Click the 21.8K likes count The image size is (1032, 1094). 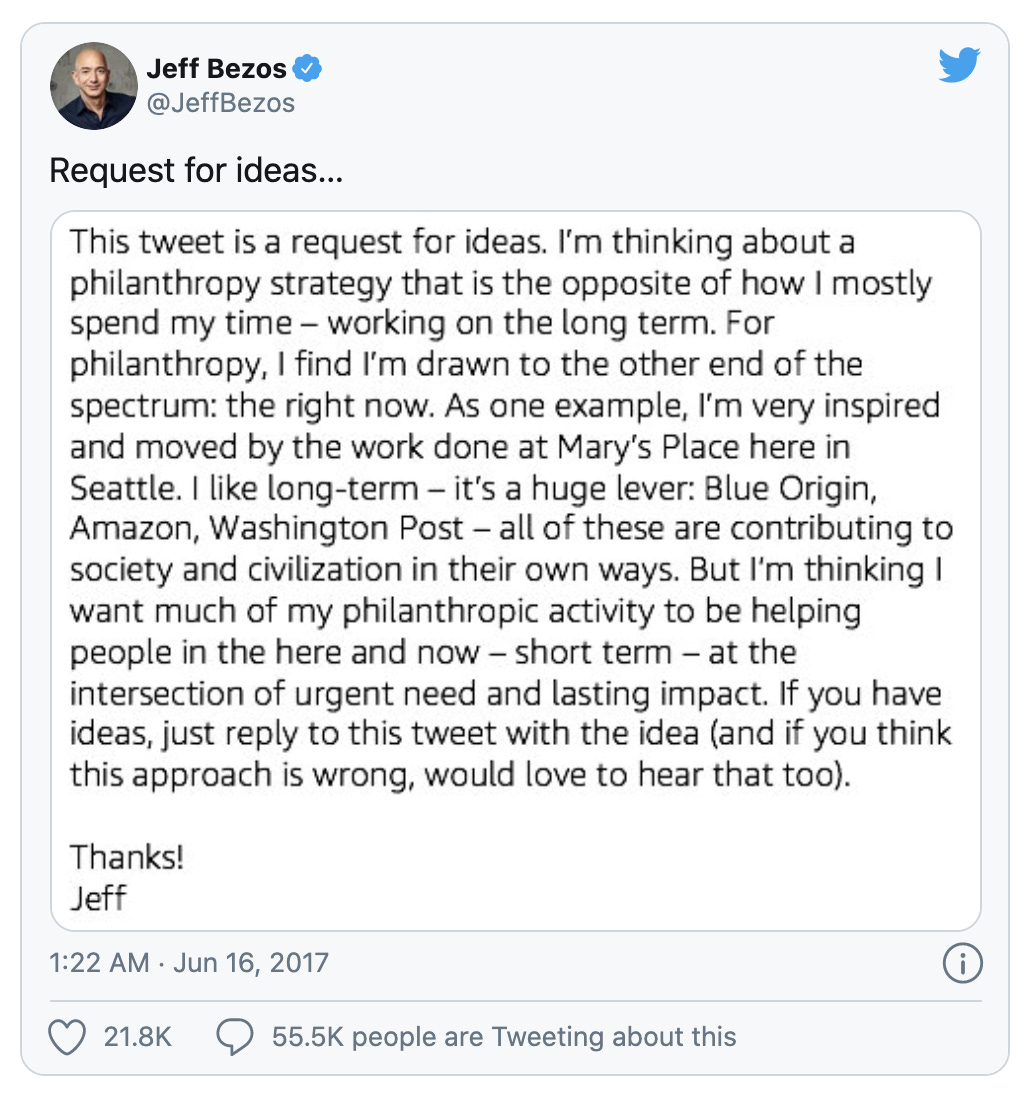click(x=138, y=1037)
